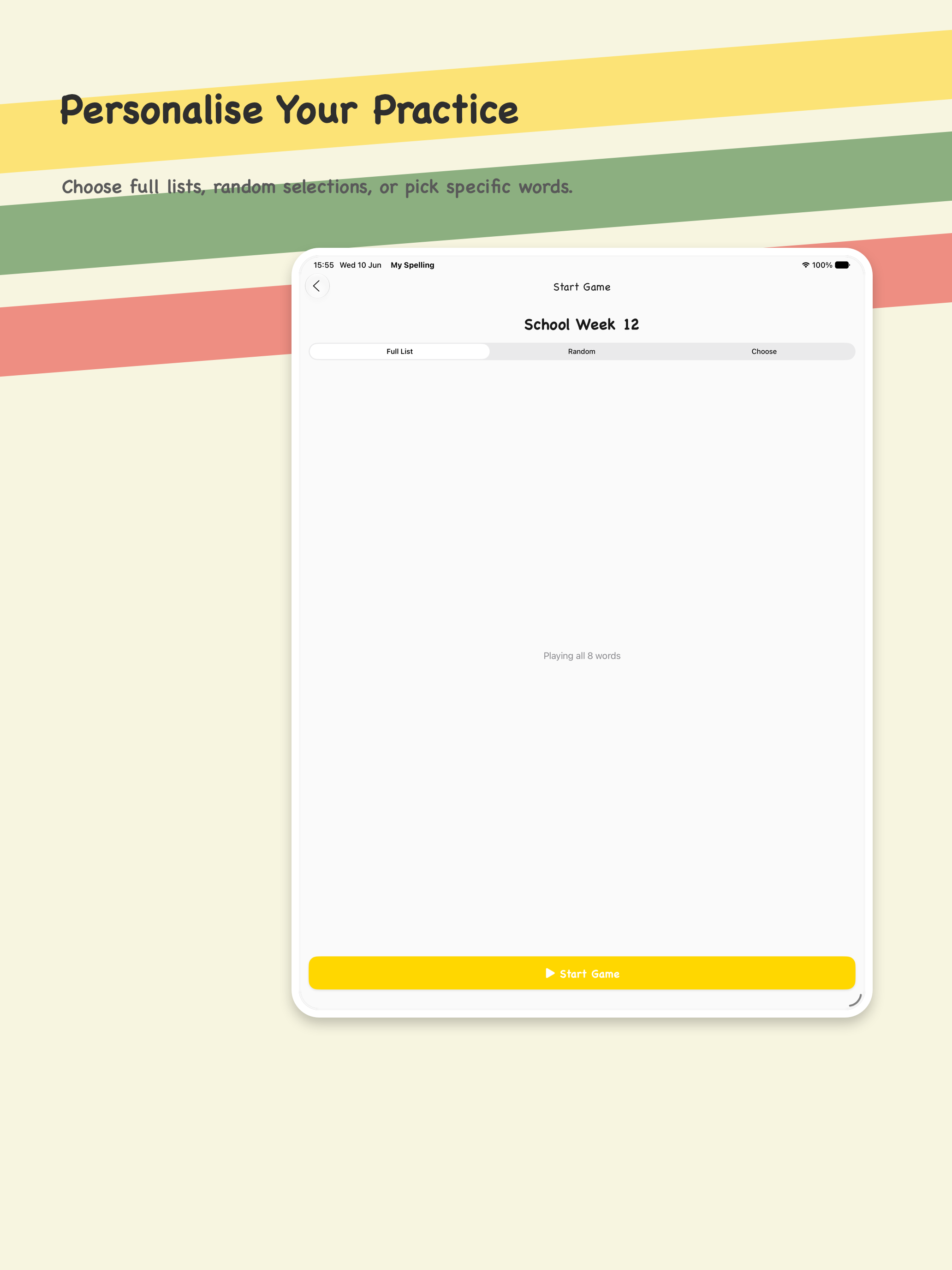Click the School Week 12 heading
This screenshot has width=952, height=1270.
[x=581, y=324]
